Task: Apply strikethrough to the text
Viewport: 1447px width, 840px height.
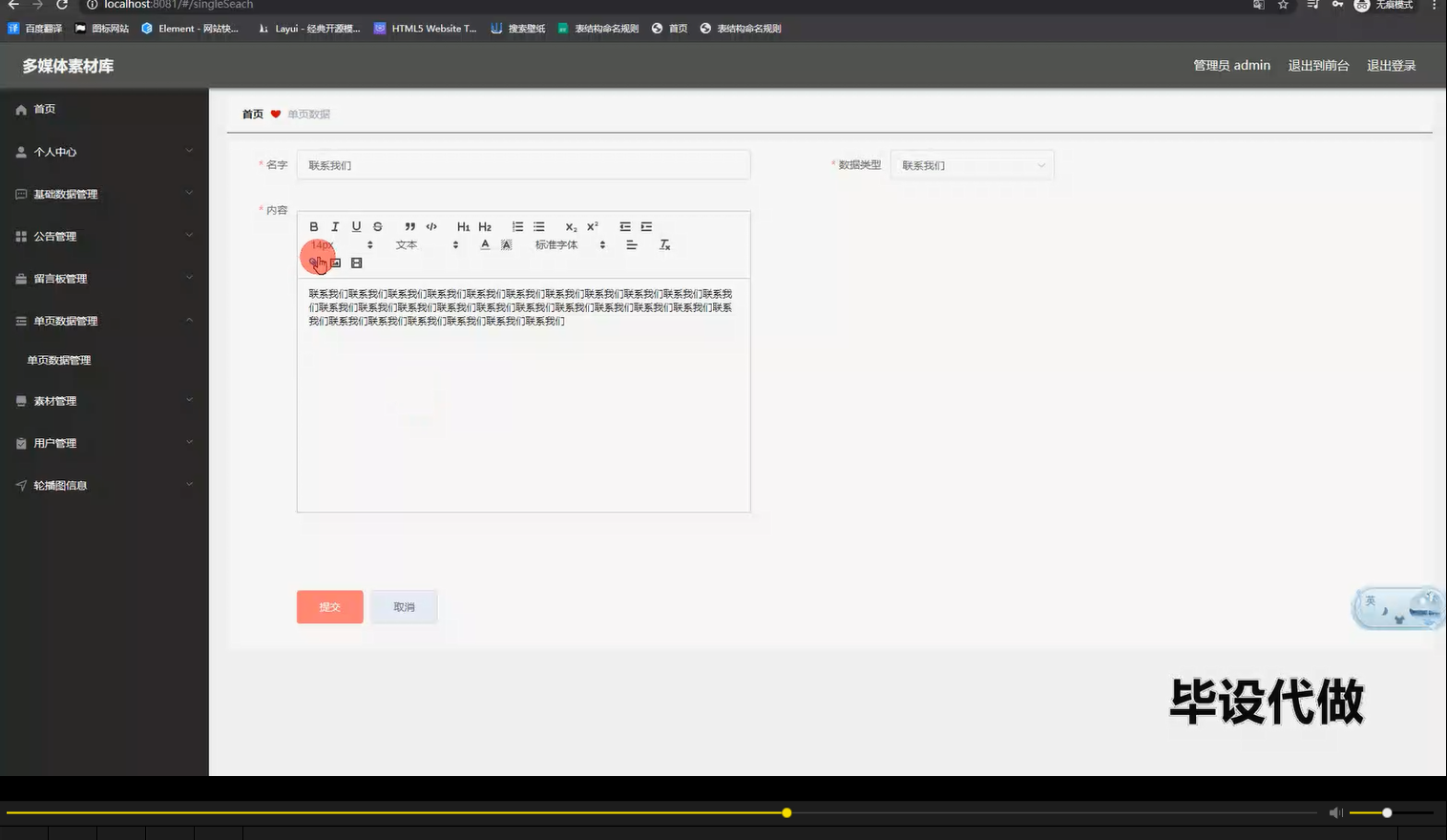Action: pos(377,226)
